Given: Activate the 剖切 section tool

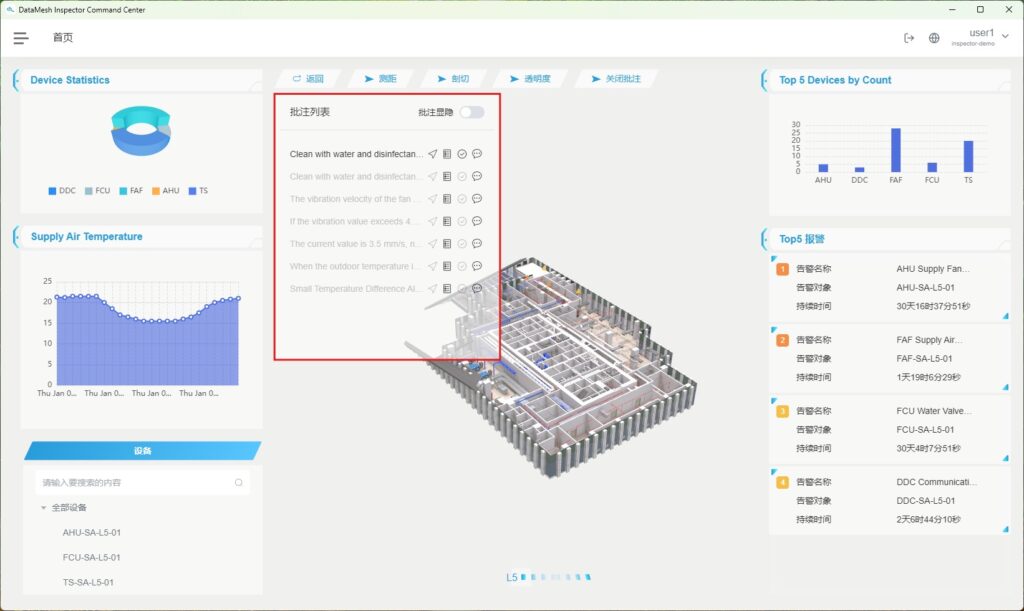Looking at the screenshot, I should 452,78.
